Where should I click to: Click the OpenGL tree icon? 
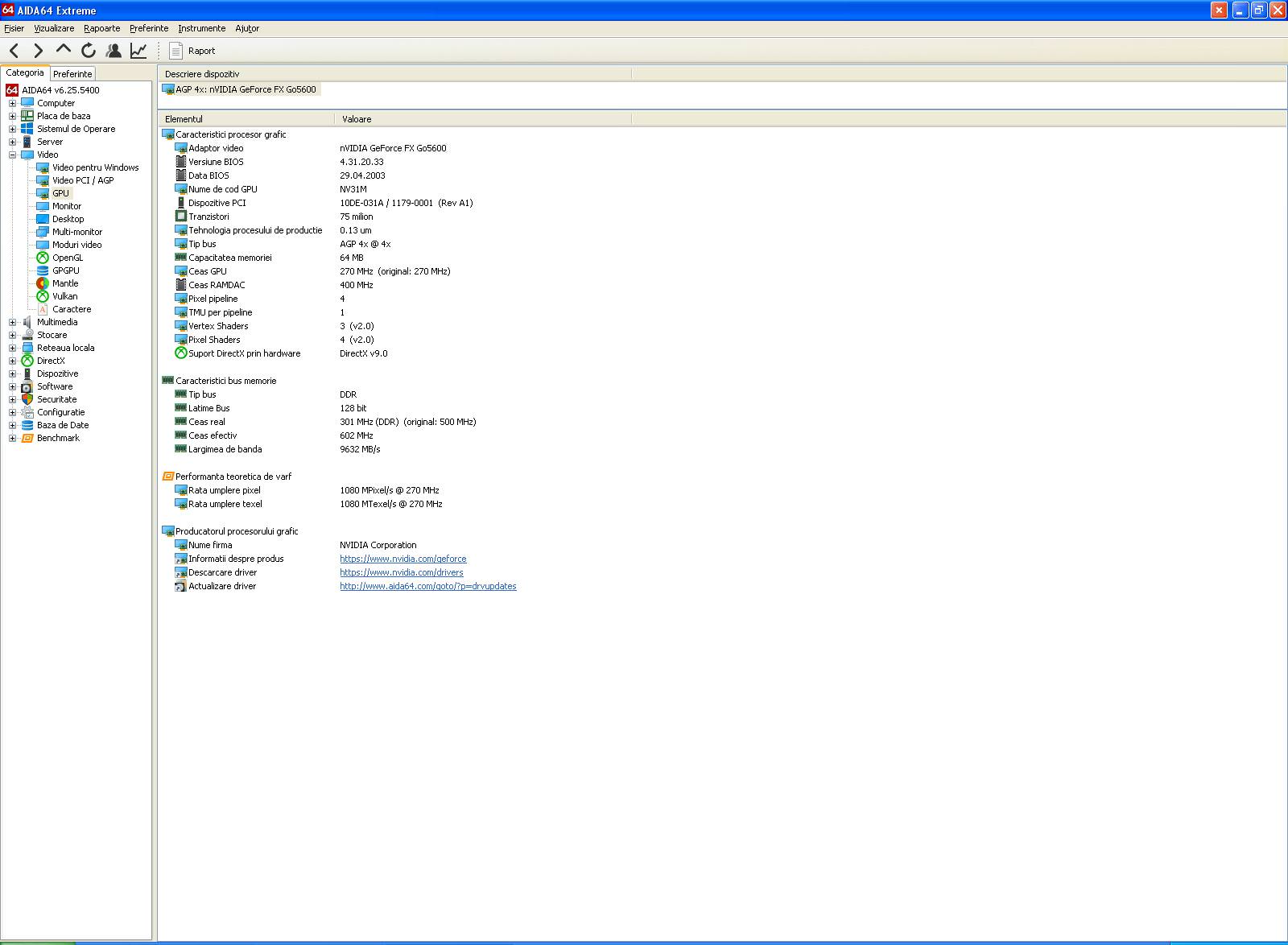click(43, 258)
